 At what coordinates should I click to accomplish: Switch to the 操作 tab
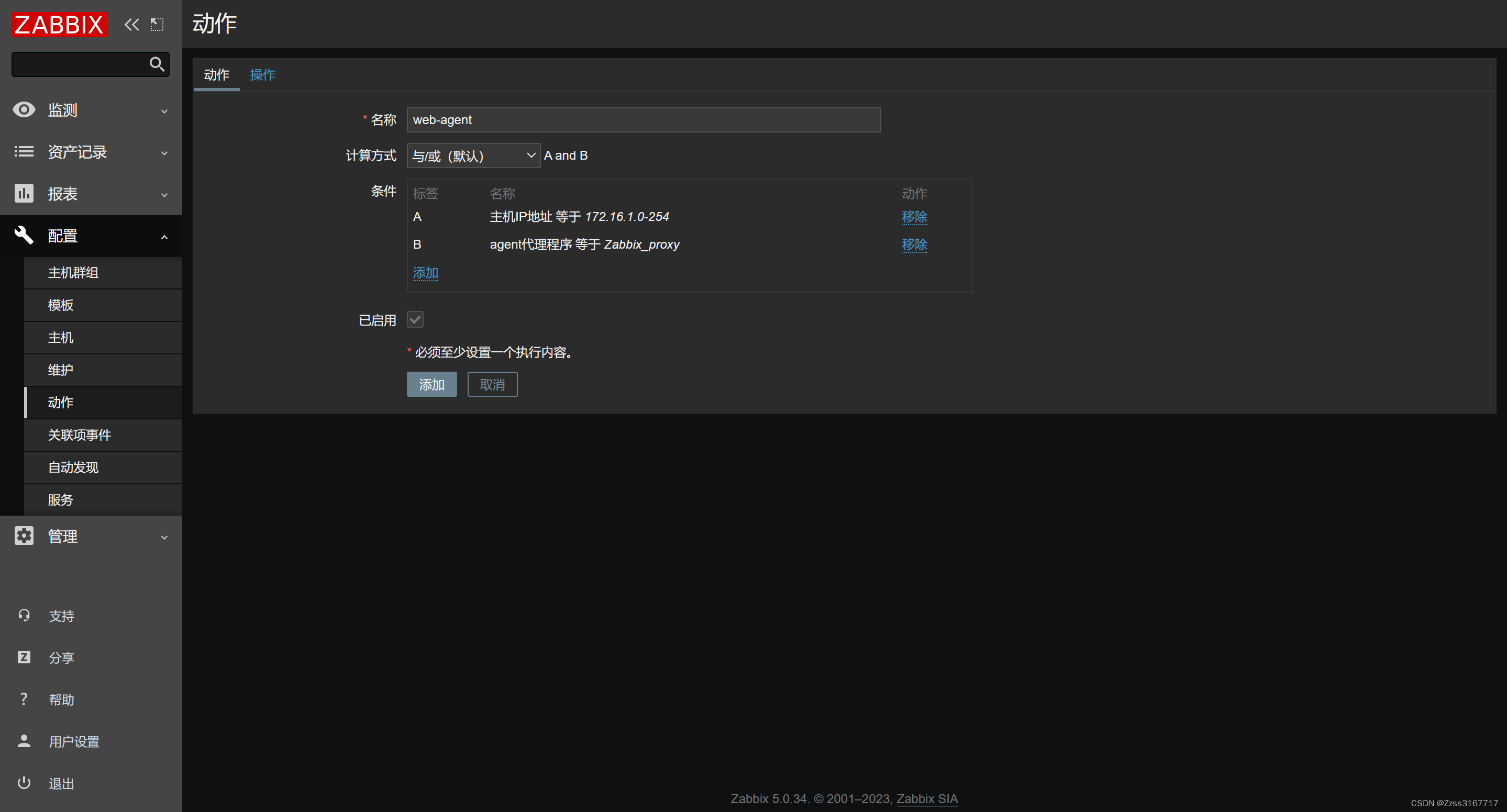(263, 75)
